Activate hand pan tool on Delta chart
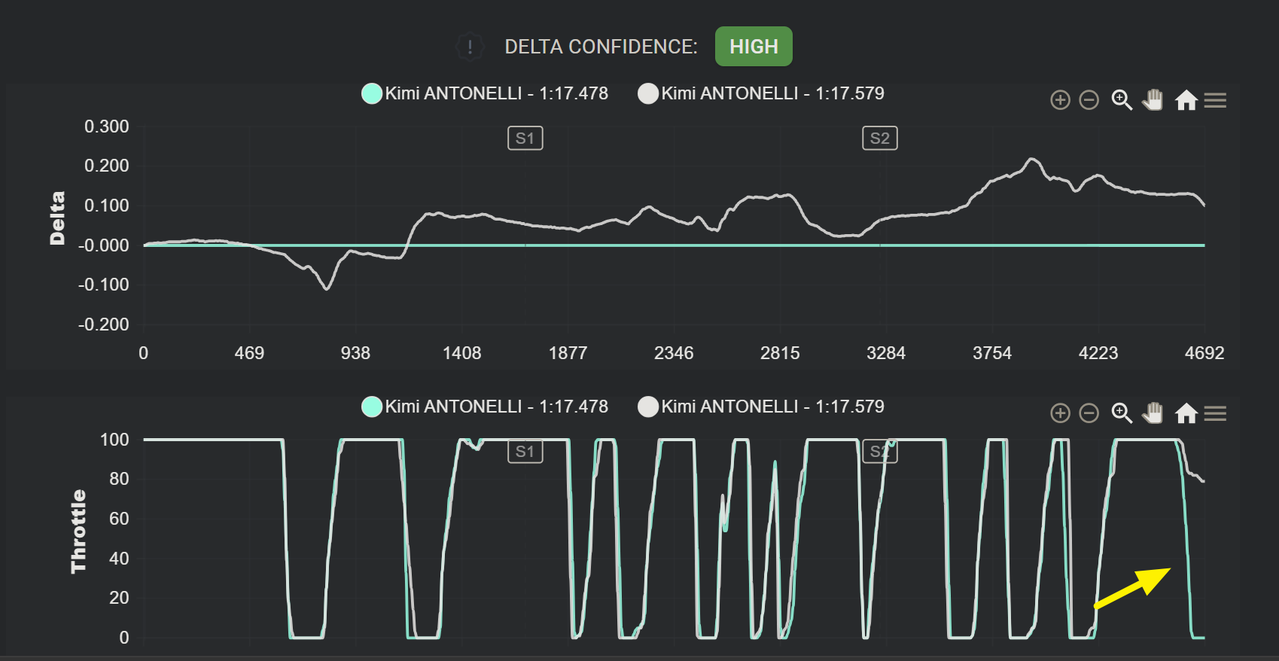1279x661 pixels. 1153,100
